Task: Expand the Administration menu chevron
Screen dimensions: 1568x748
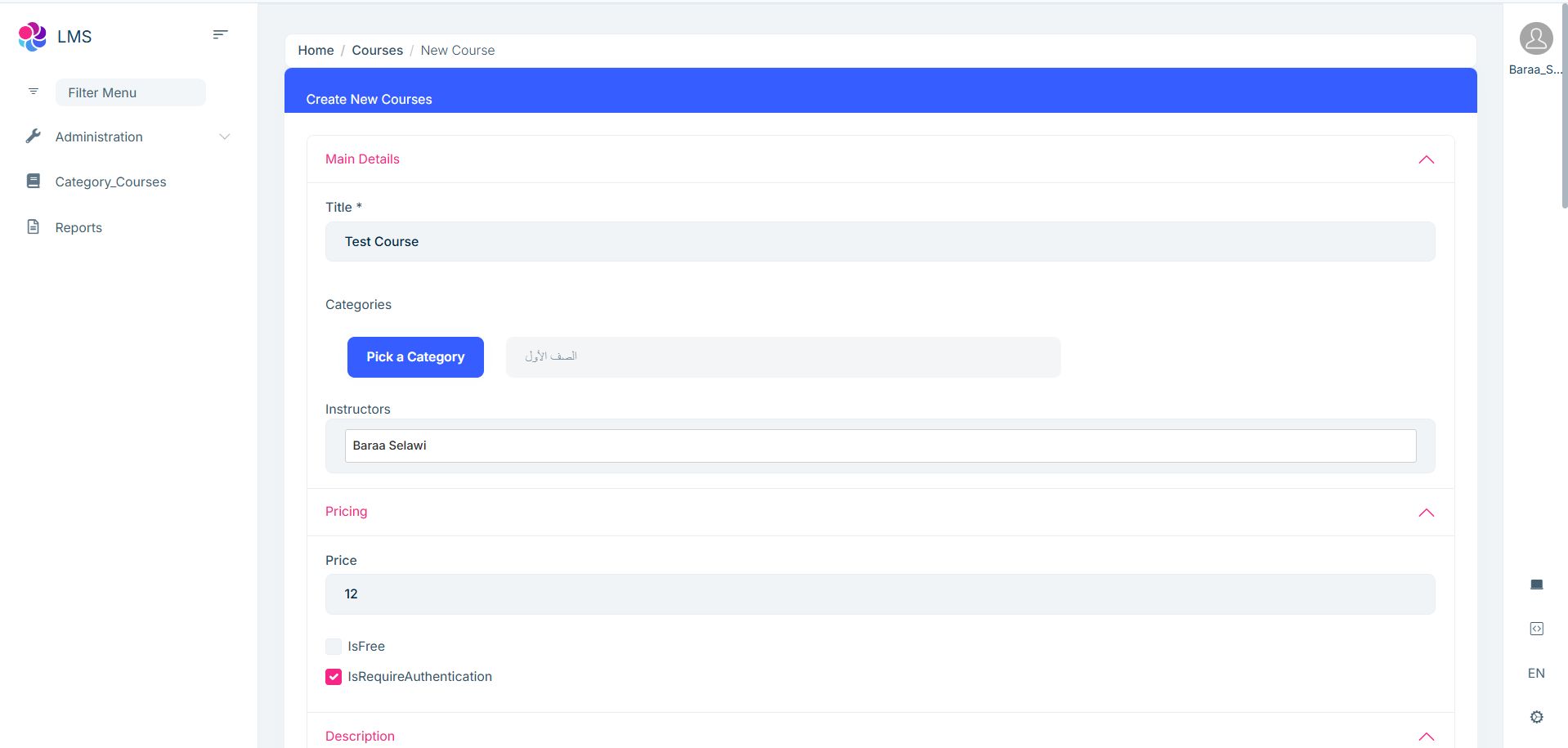Action: click(225, 137)
